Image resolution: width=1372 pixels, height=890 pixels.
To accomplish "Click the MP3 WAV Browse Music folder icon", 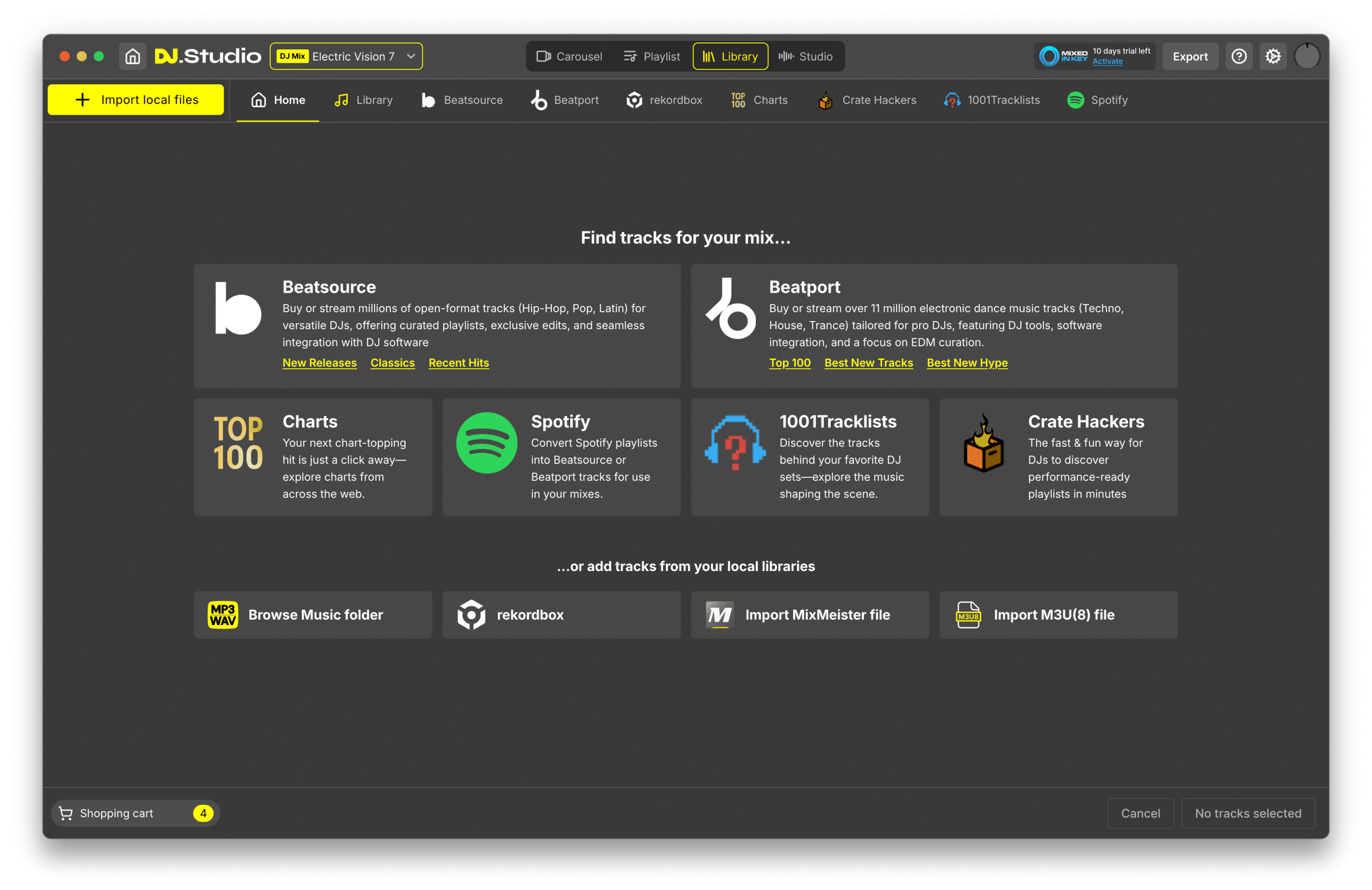I will [x=222, y=614].
